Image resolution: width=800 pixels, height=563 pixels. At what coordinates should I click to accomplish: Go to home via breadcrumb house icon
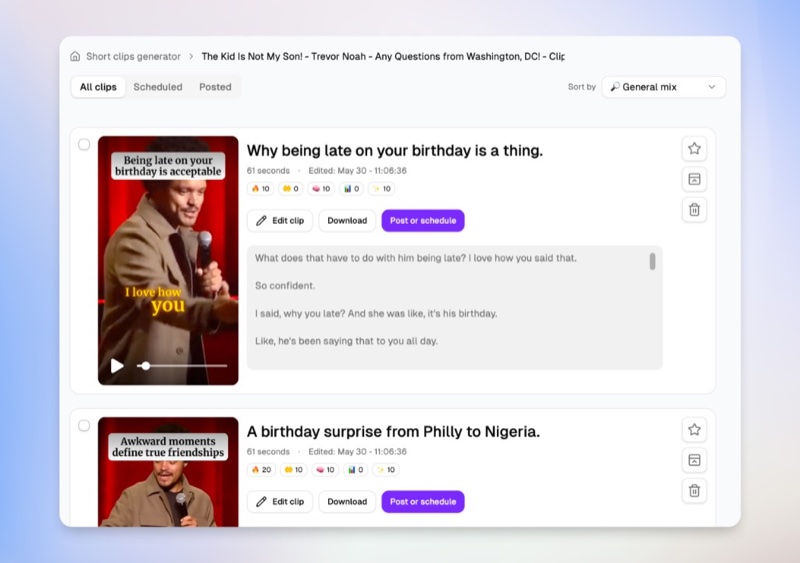tap(75, 56)
